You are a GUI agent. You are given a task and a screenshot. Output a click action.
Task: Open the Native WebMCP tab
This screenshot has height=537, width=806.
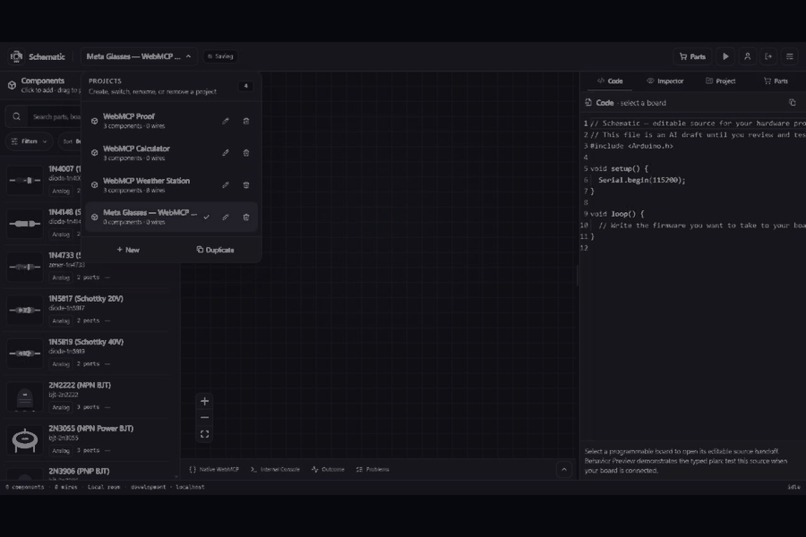(x=214, y=469)
